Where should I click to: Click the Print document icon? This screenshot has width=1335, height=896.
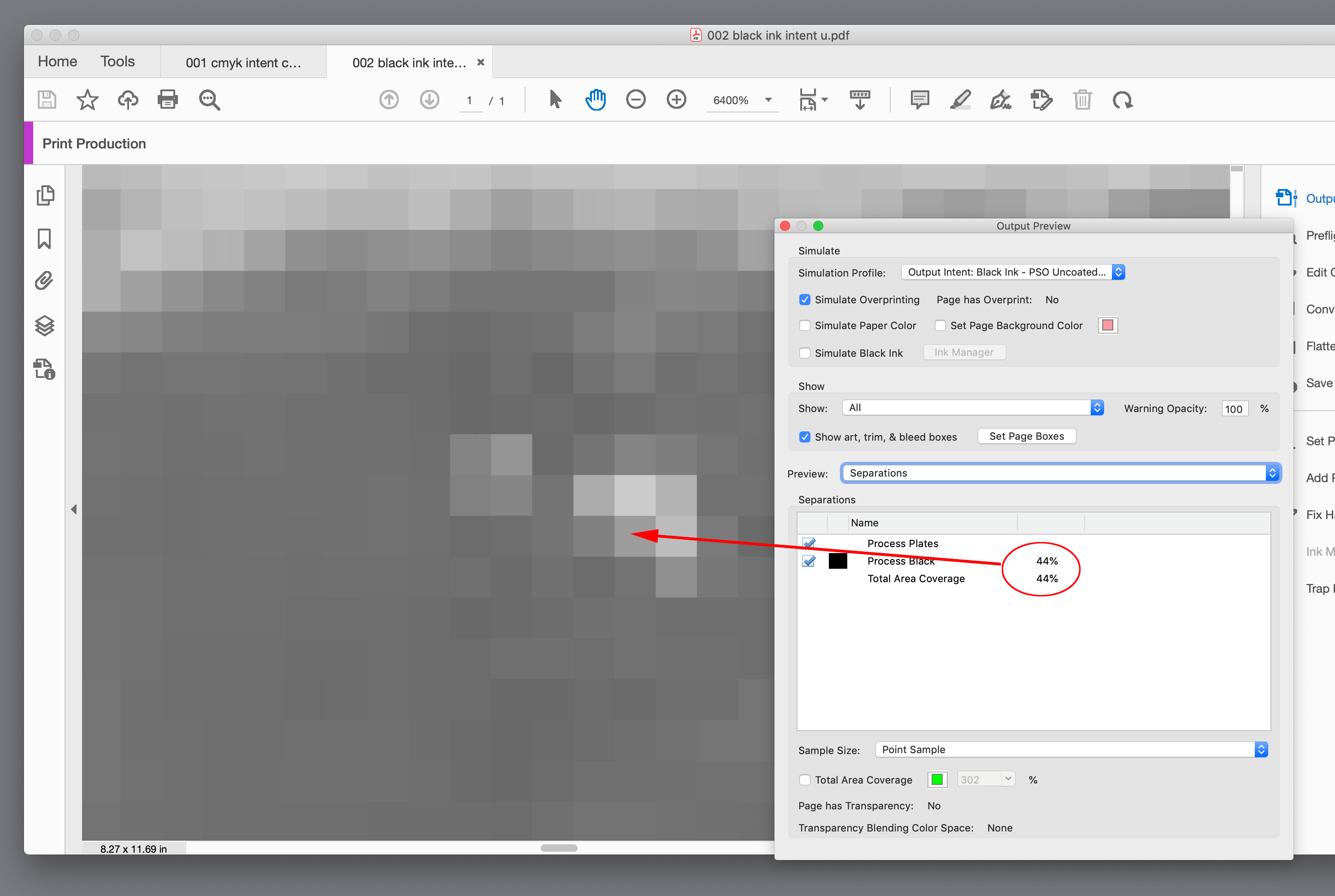click(x=167, y=100)
